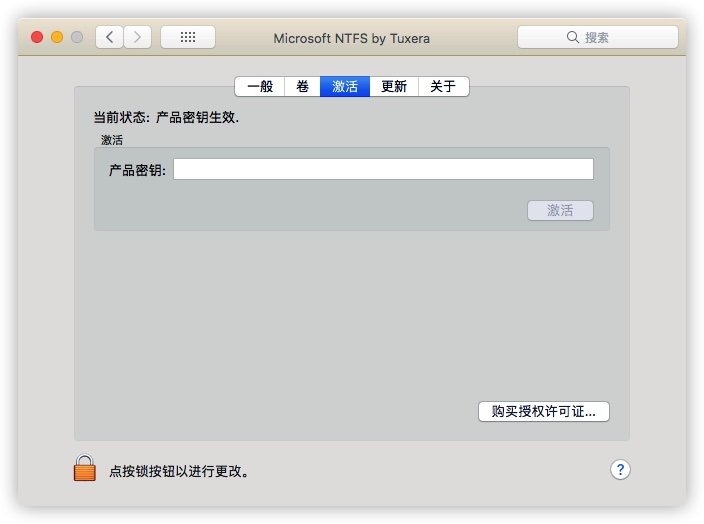Viewport: 704px width, 524px height.
Task: Open the 更新 tab
Action: (394, 86)
